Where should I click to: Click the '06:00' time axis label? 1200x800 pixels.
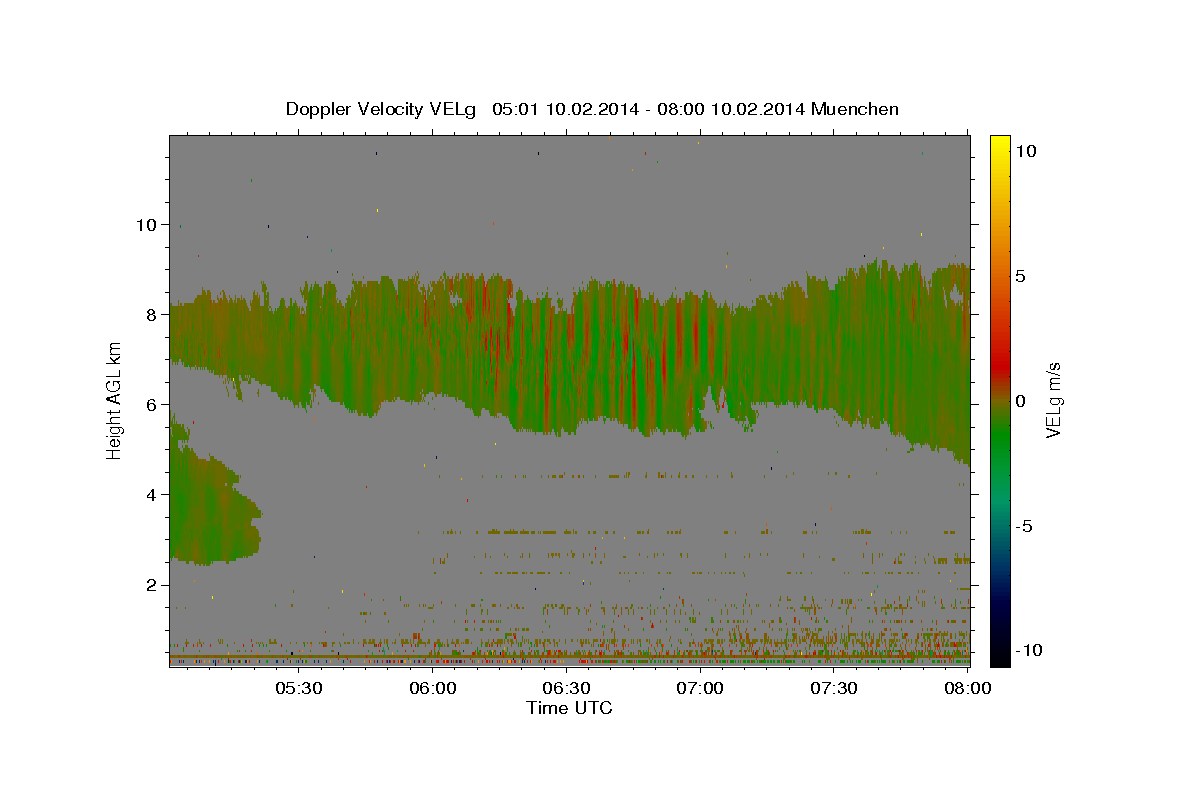click(432, 688)
